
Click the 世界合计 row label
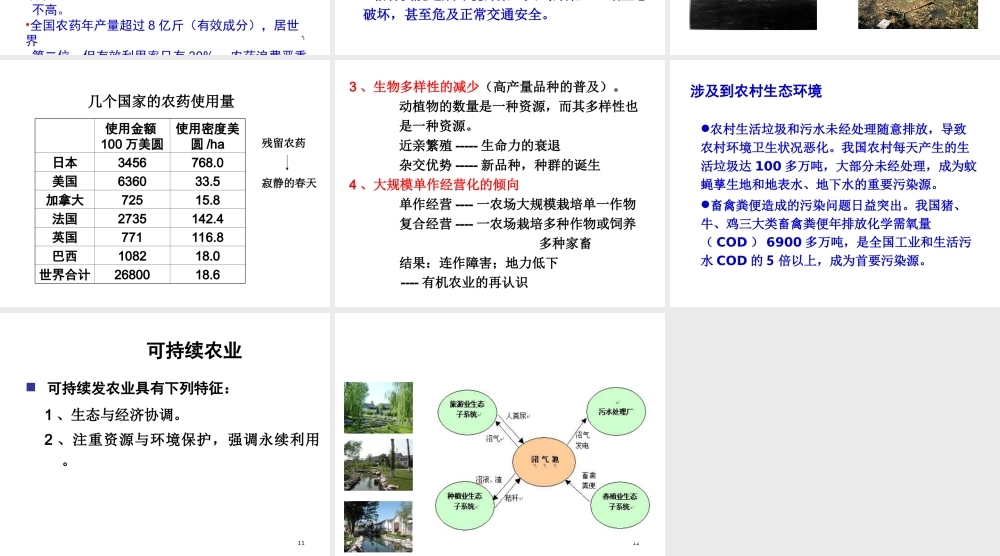click(x=65, y=274)
